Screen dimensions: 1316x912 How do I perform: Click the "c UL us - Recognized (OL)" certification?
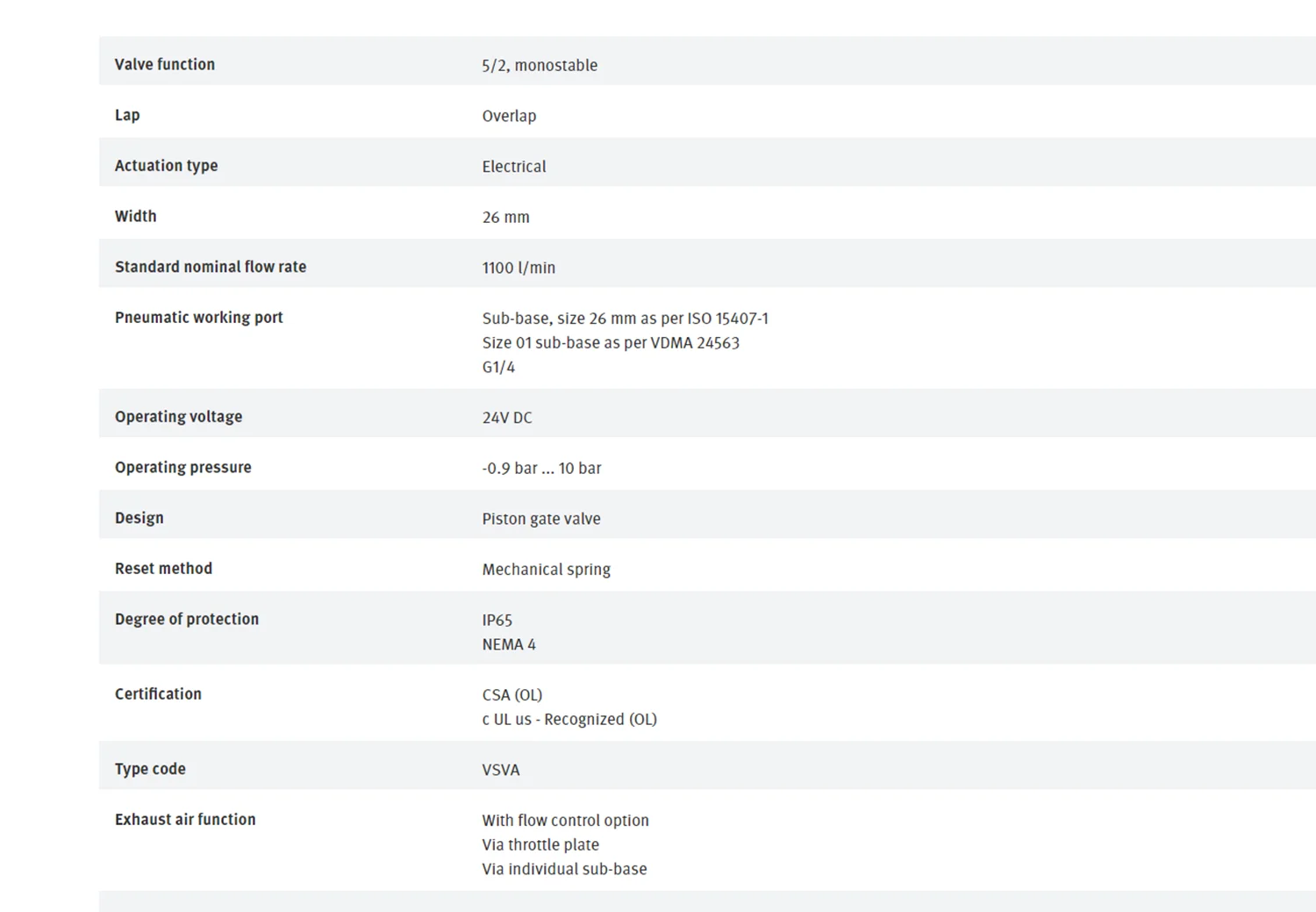pos(569,720)
